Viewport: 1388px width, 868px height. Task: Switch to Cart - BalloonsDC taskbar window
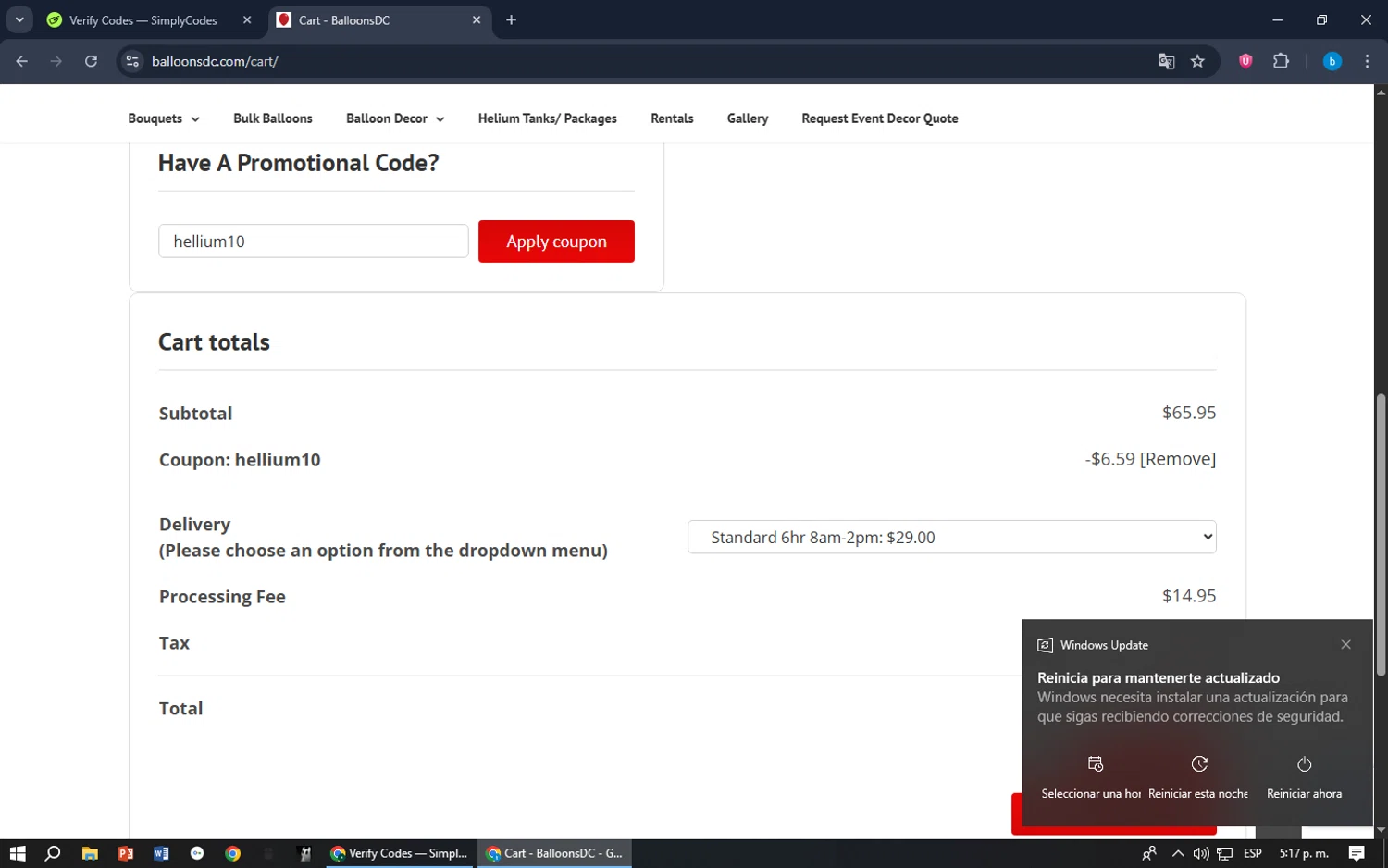coord(555,853)
